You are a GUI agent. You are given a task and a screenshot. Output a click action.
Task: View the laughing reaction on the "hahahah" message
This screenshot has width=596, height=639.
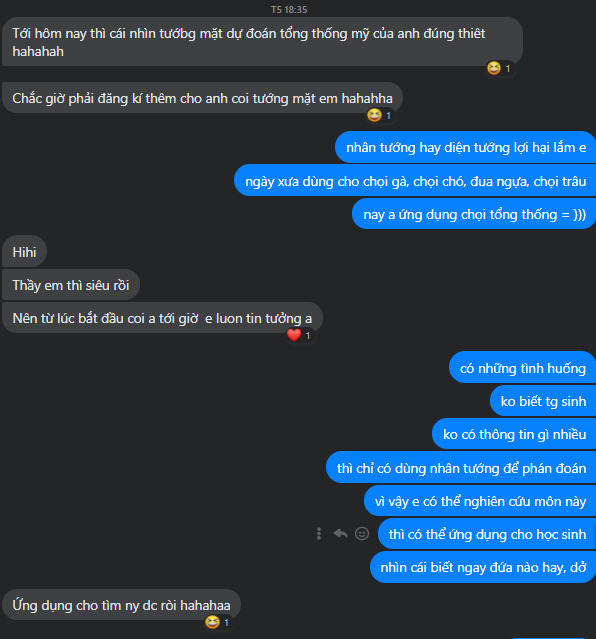pyautogui.click(x=499, y=68)
